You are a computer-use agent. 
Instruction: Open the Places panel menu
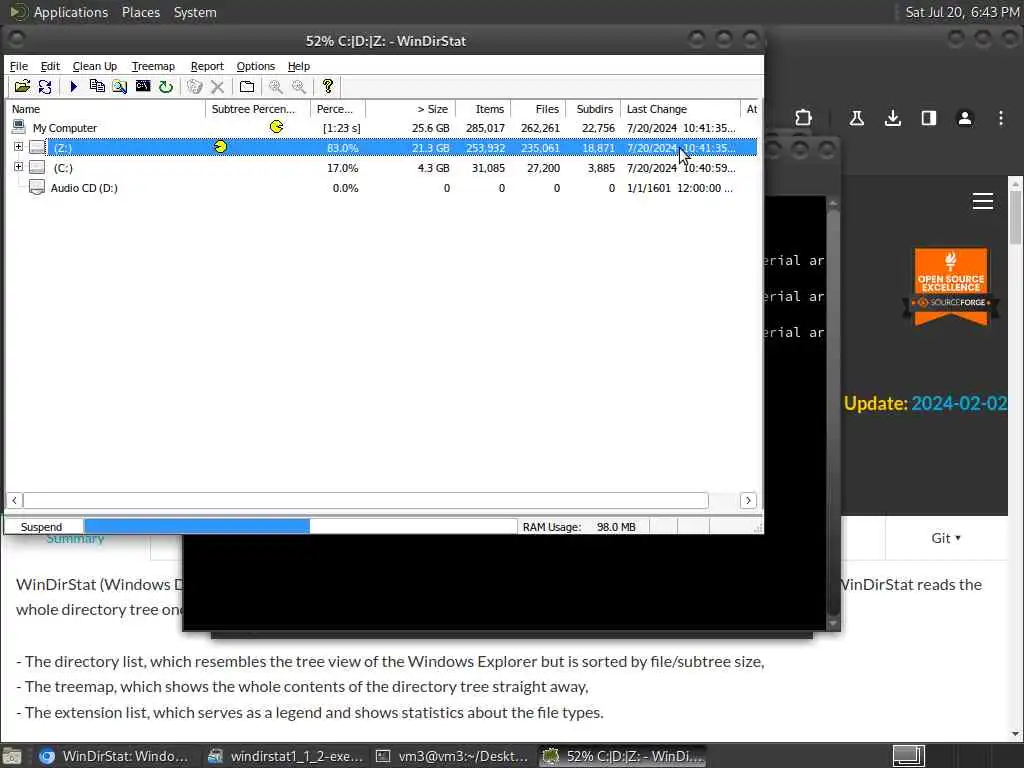140,12
